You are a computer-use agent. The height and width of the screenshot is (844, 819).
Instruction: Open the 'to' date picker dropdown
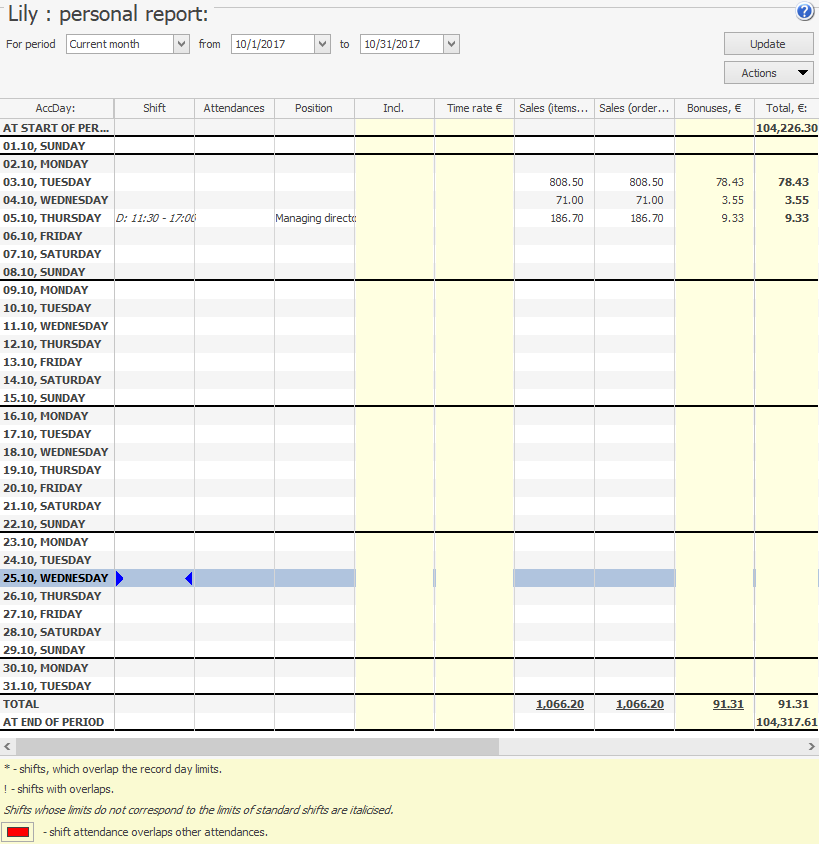click(x=450, y=44)
